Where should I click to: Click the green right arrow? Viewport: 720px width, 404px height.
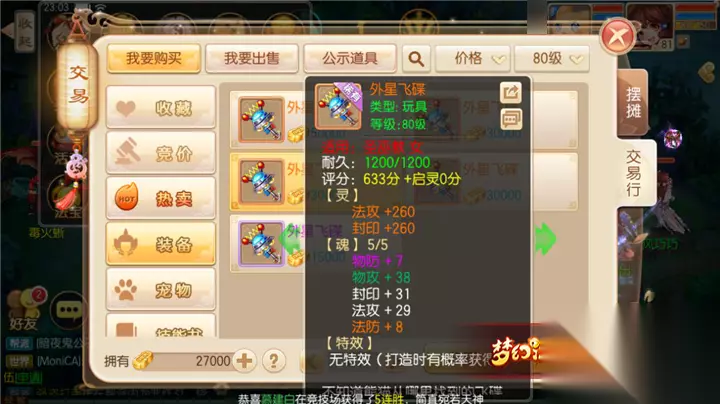click(x=545, y=239)
